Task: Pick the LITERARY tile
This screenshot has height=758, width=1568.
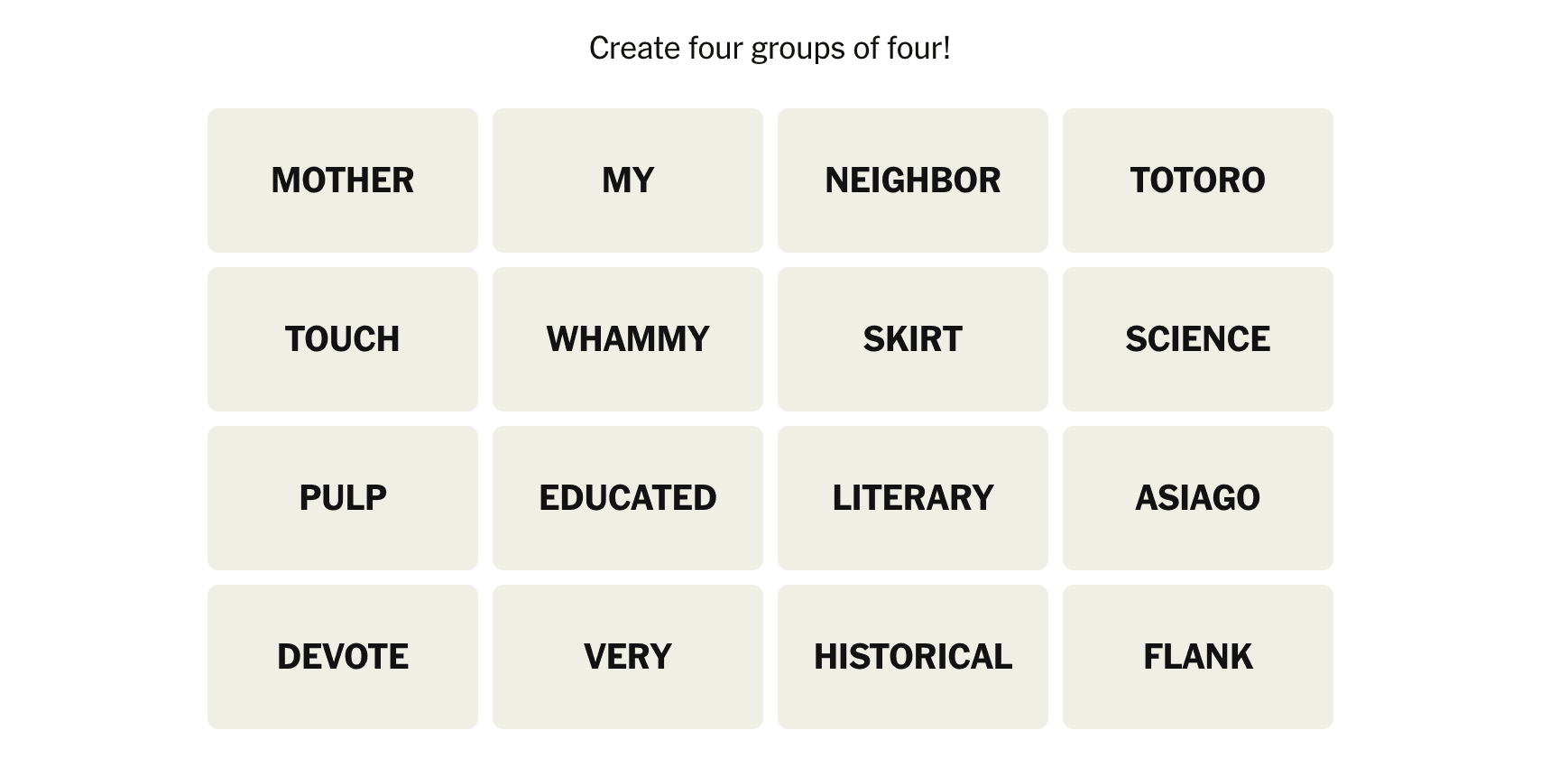Action: pyautogui.click(x=912, y=498)
